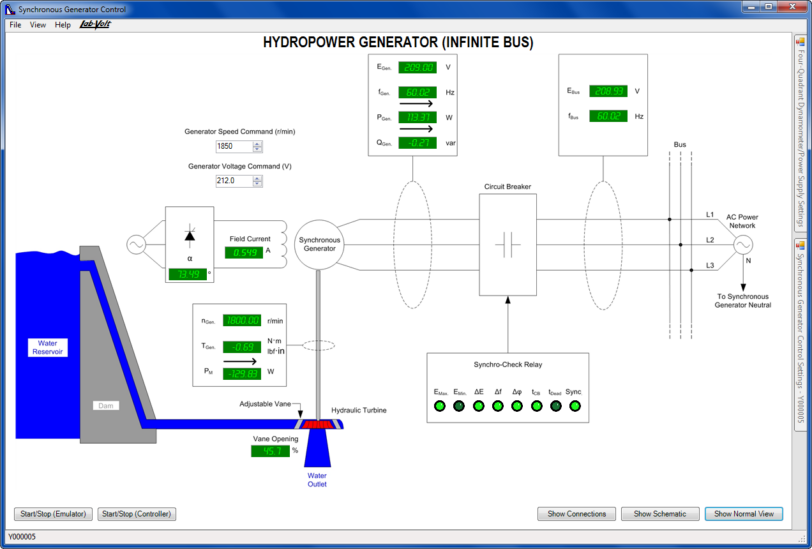This screenshot has height=549, width=812.
Task: Click the EGen. voltage display 209.00
Action: 417,67
